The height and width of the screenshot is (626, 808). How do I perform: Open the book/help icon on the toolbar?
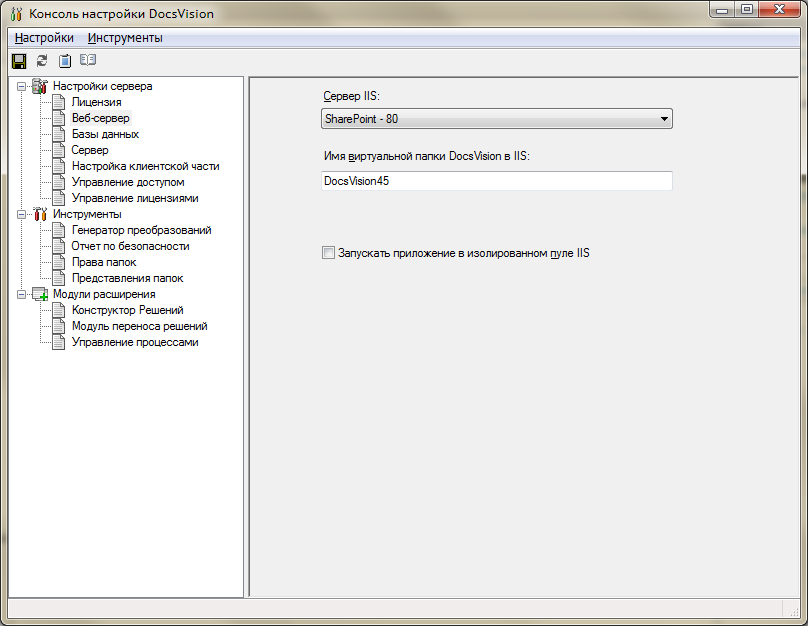coord(88,60)
